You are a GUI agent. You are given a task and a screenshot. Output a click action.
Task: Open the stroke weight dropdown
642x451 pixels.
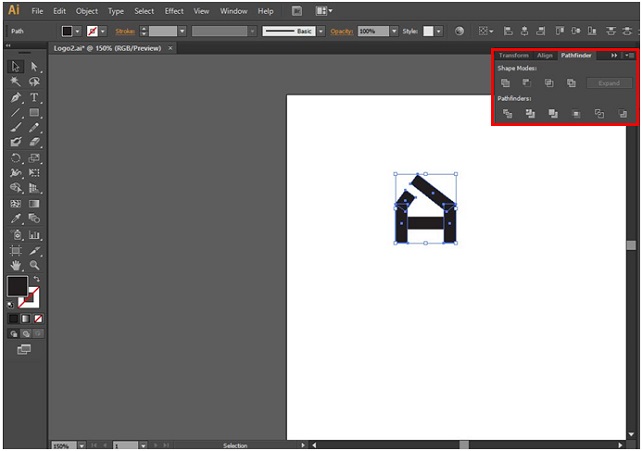tap(183, 31)
